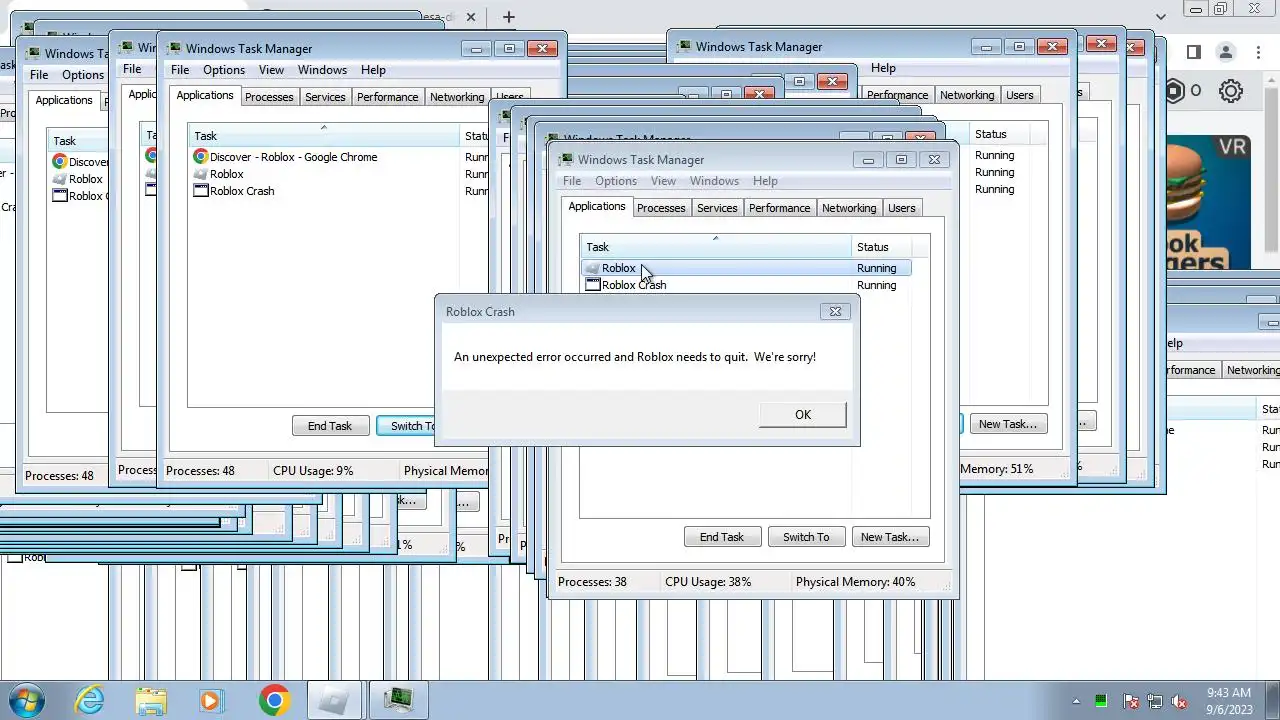1280x720 pixels.
Task: Open Windows Media Player from the taskbar
Action: (x=210, y=700)
